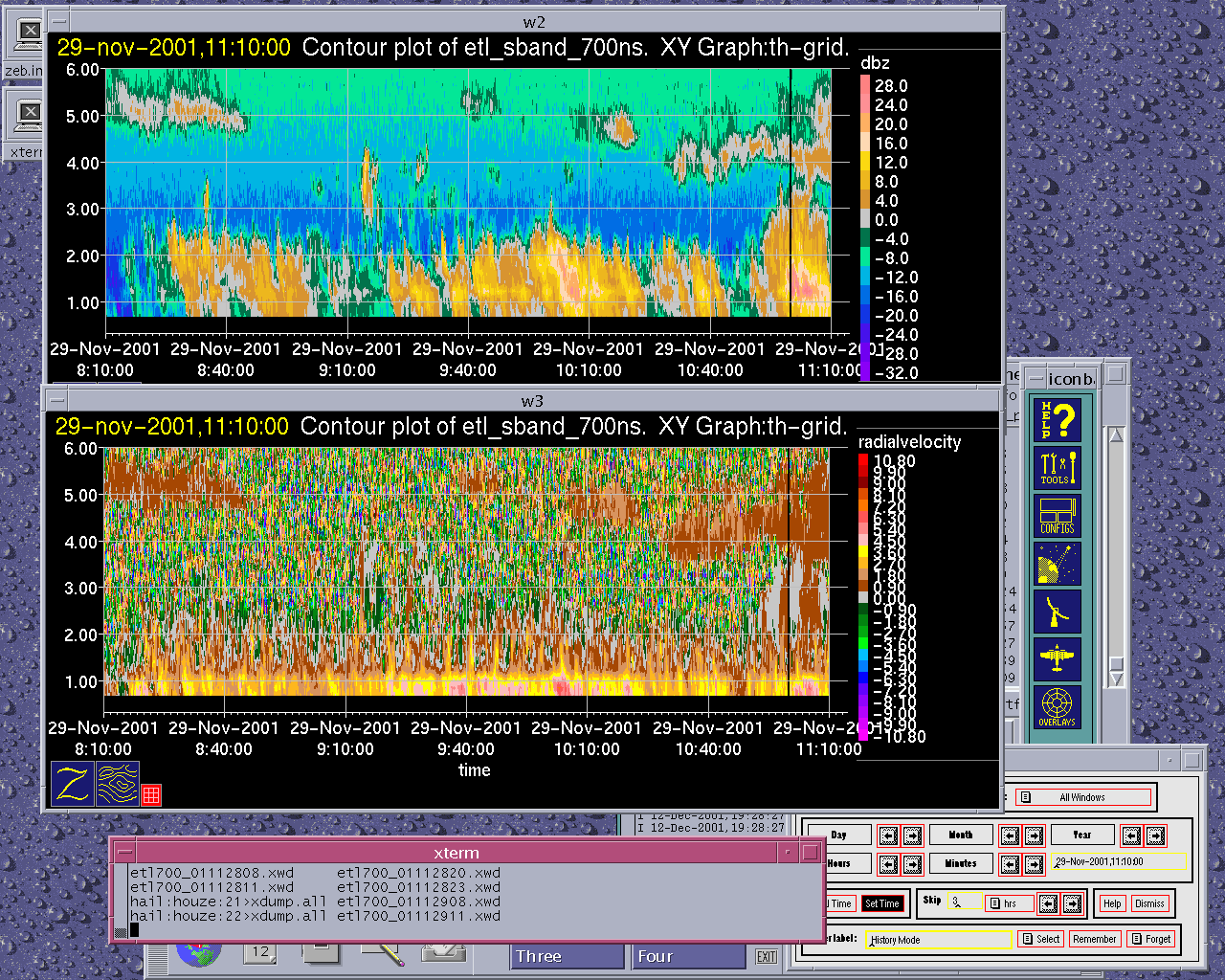Viewport: 1225px width, 980px height.
Task: Switch to workspace Four
Action: click(x=687, y=956)
